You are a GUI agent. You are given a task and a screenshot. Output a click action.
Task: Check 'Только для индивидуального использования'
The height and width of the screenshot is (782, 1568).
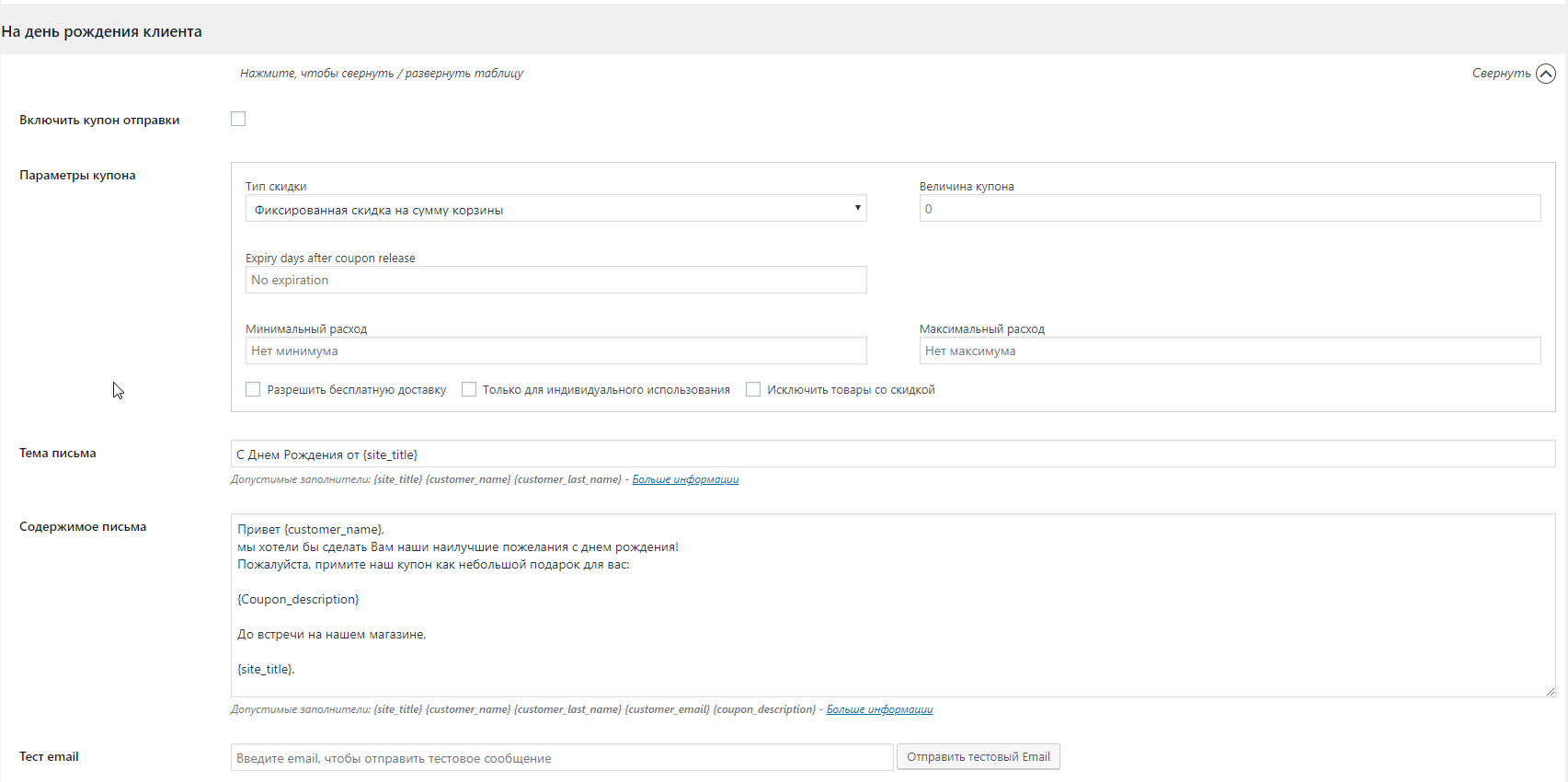click(x=469, y=390)
